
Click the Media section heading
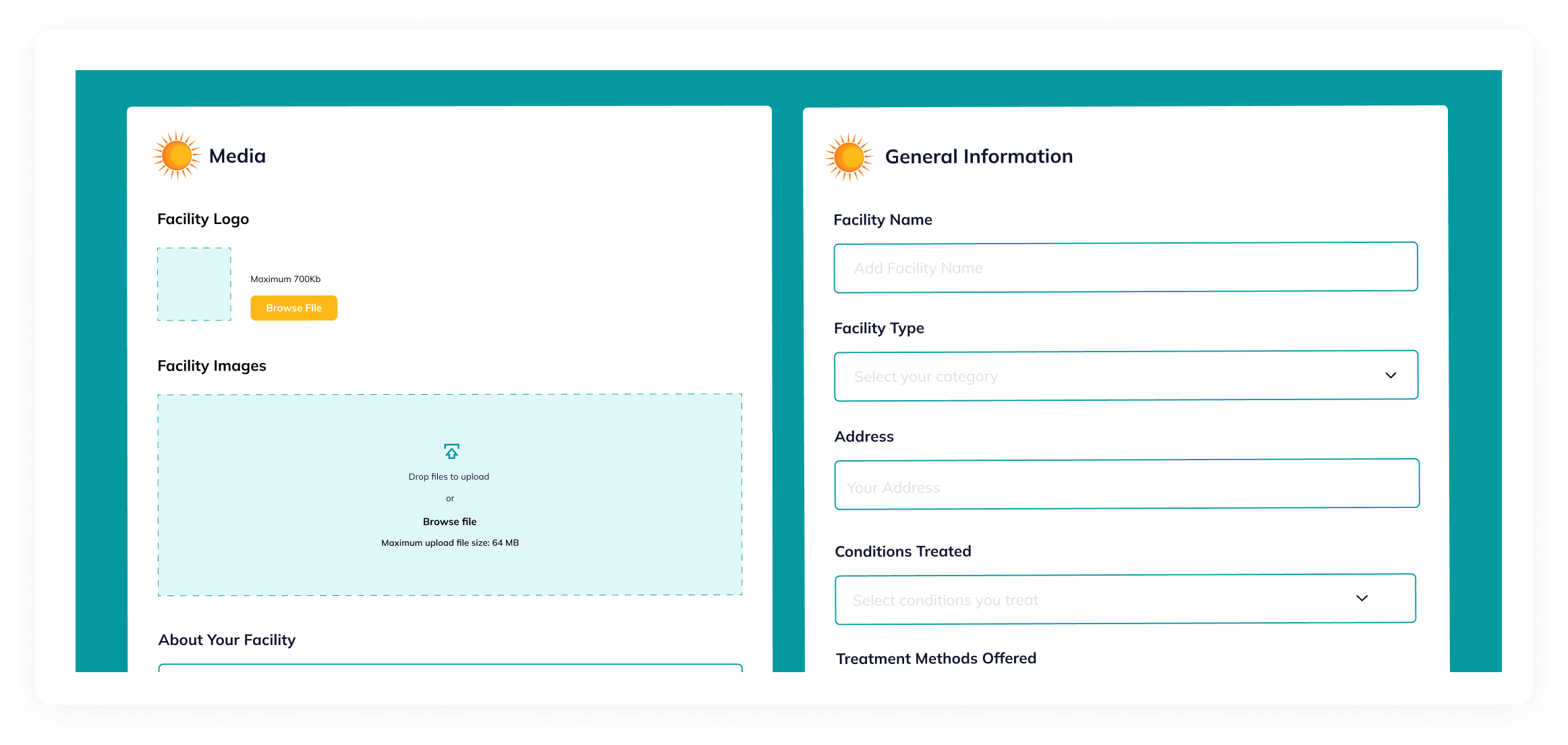click(237, 156)
